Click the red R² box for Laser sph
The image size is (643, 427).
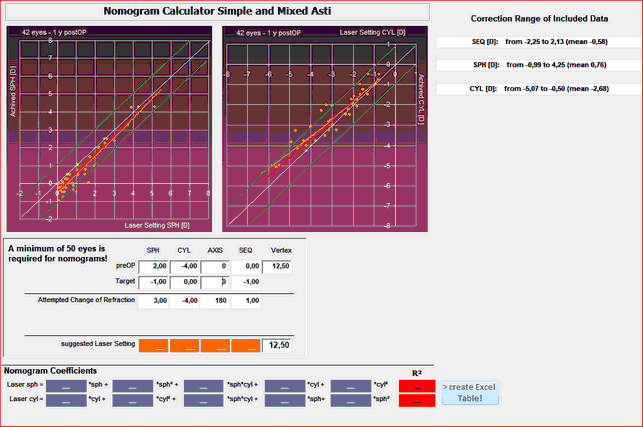(x=416, y=385)
